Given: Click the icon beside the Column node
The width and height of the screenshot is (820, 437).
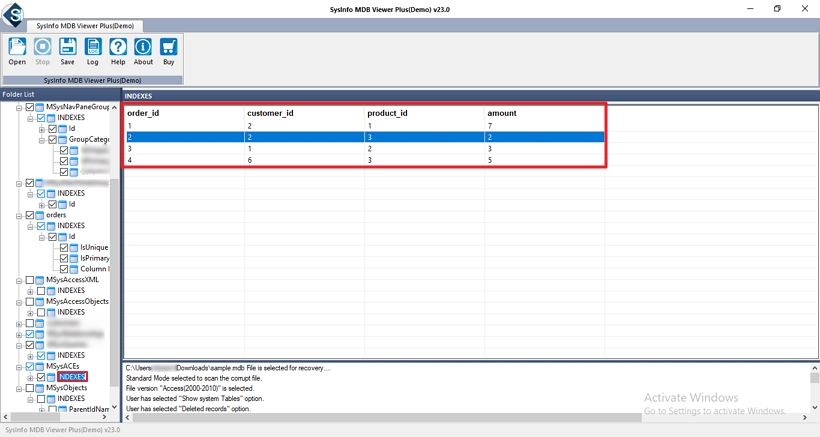Looking at the screenshot, I should [x=74, y=269].
